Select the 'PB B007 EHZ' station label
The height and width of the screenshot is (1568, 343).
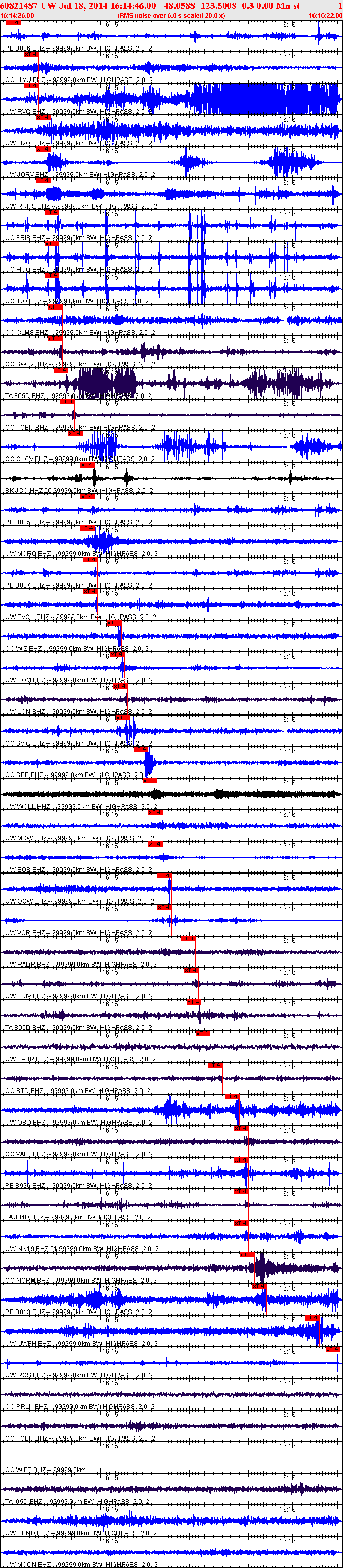click(25, 585)
